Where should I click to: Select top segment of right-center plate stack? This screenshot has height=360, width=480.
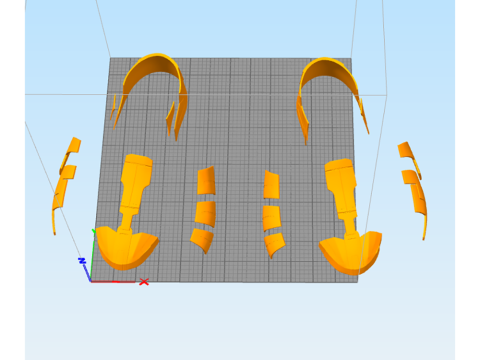click(x=271, y=185)
